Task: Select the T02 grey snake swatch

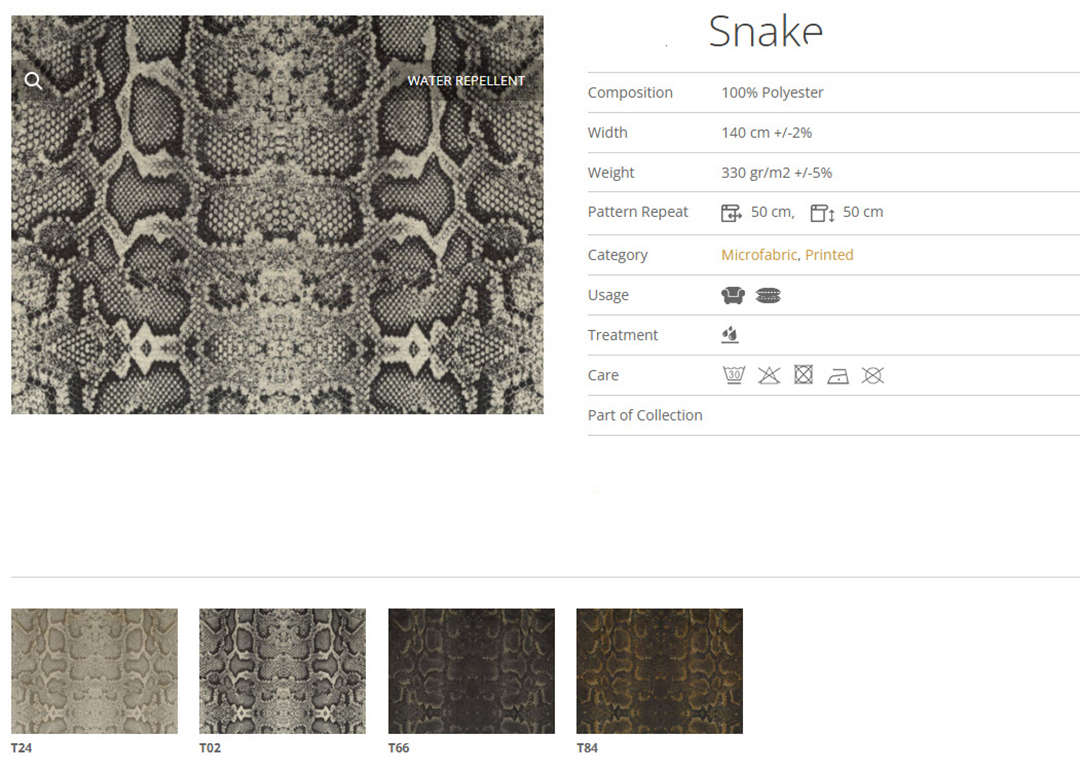Action: 282,671
